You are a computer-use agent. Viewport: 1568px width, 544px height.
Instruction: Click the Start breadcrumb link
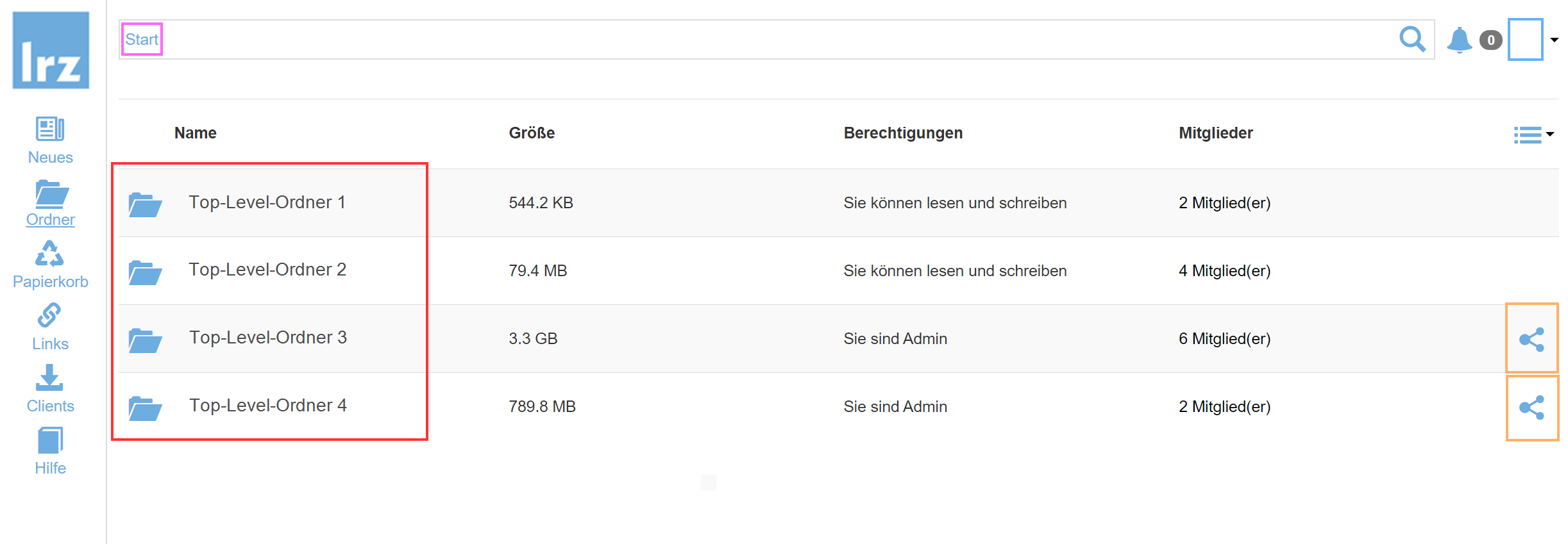point(142,40)
